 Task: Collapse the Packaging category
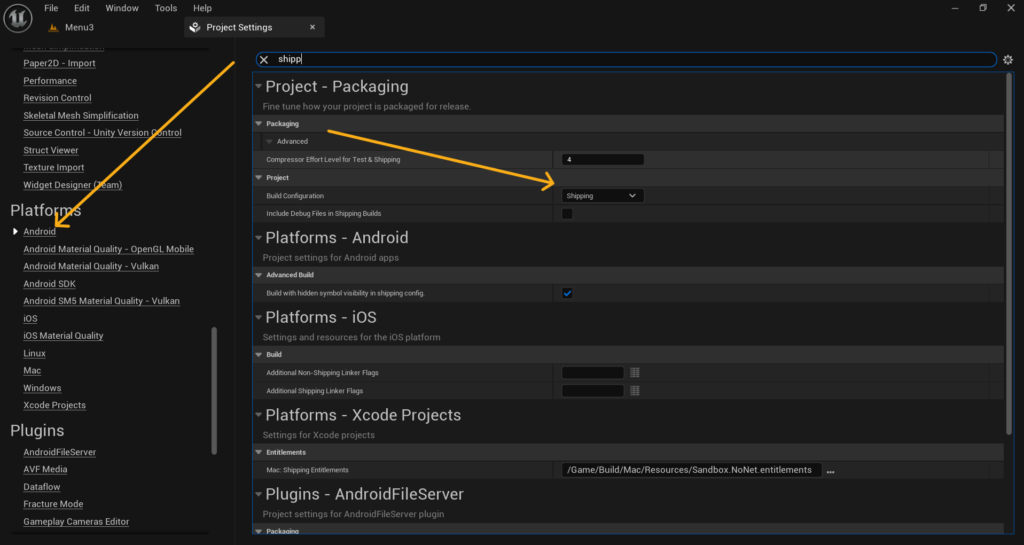tap(259, 123)
